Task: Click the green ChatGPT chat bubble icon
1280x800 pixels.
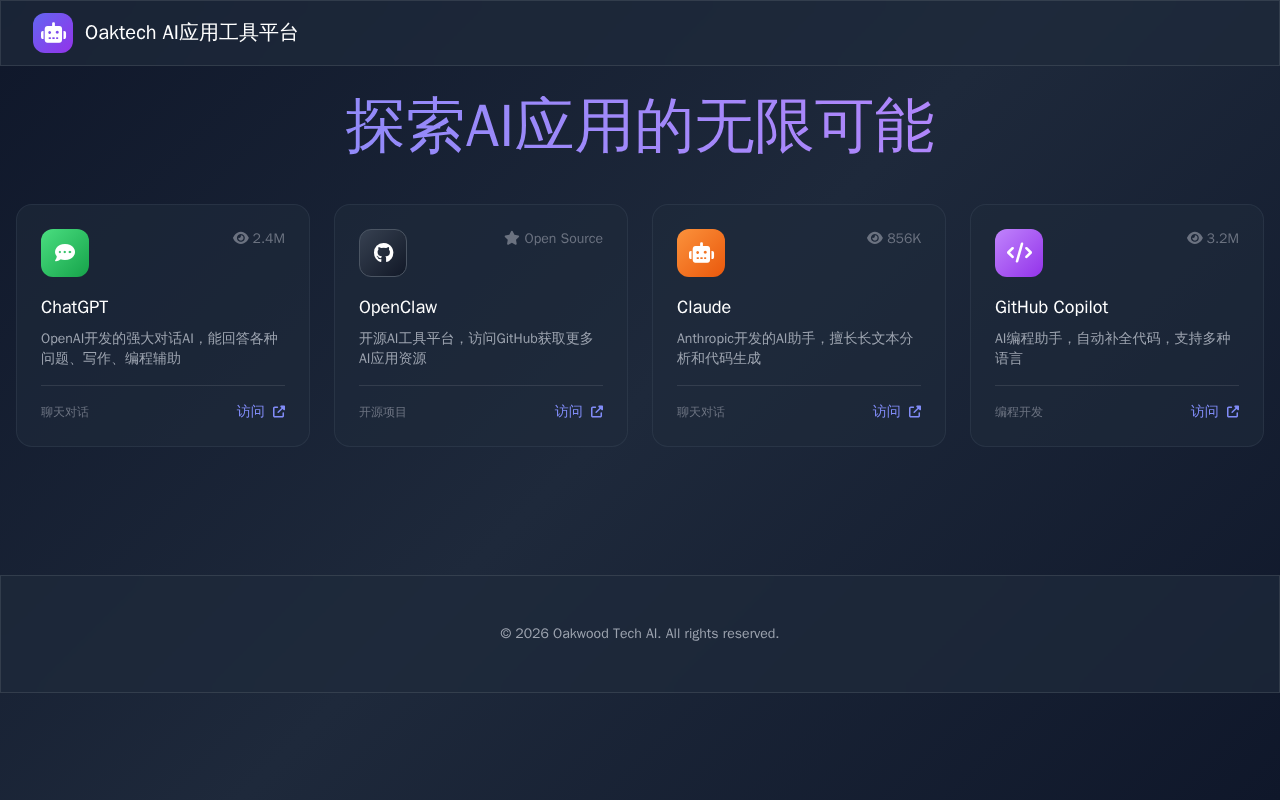Action: (x=65, y=253)
